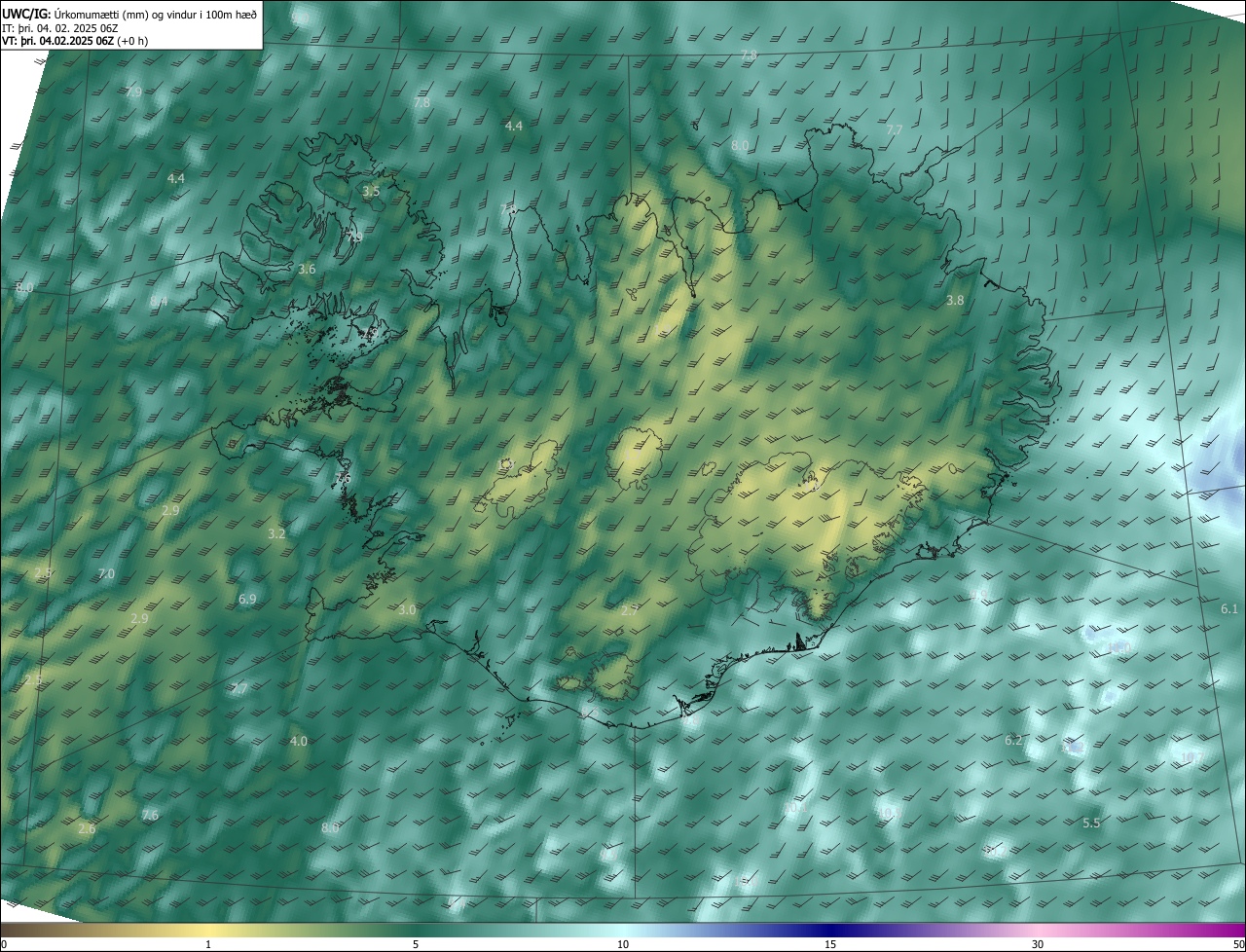
Task: Click the 0 tick label on the color scale
Action: [4, 944]
